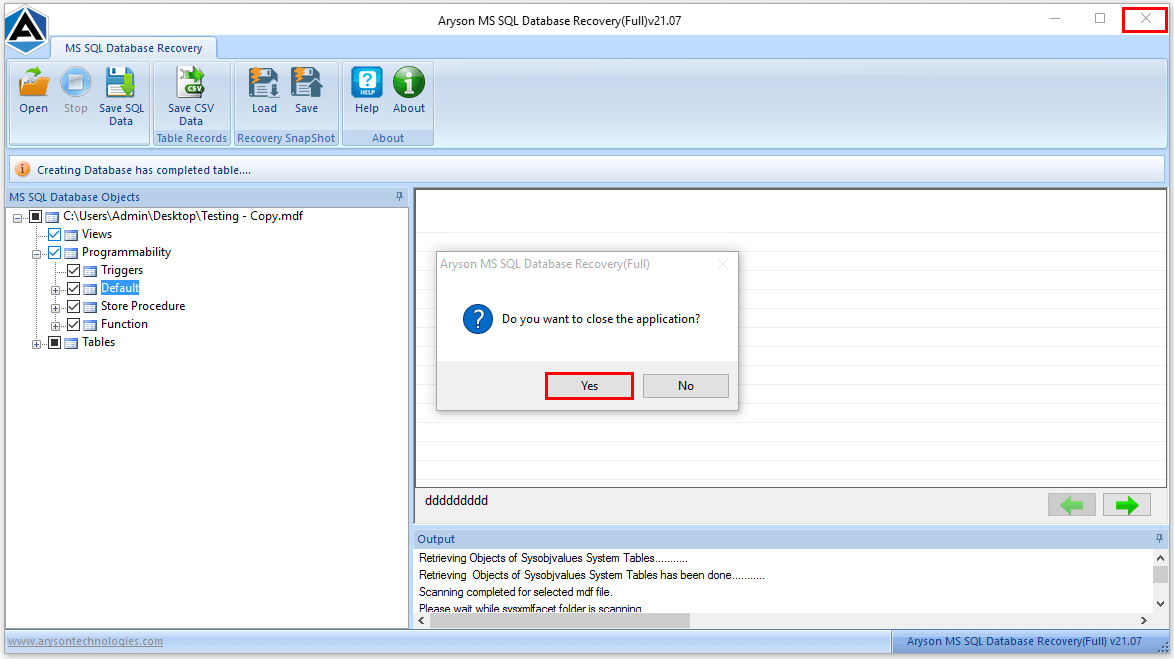
Task: Pin the MS SQL Database Objects panel
Action: 399,196
